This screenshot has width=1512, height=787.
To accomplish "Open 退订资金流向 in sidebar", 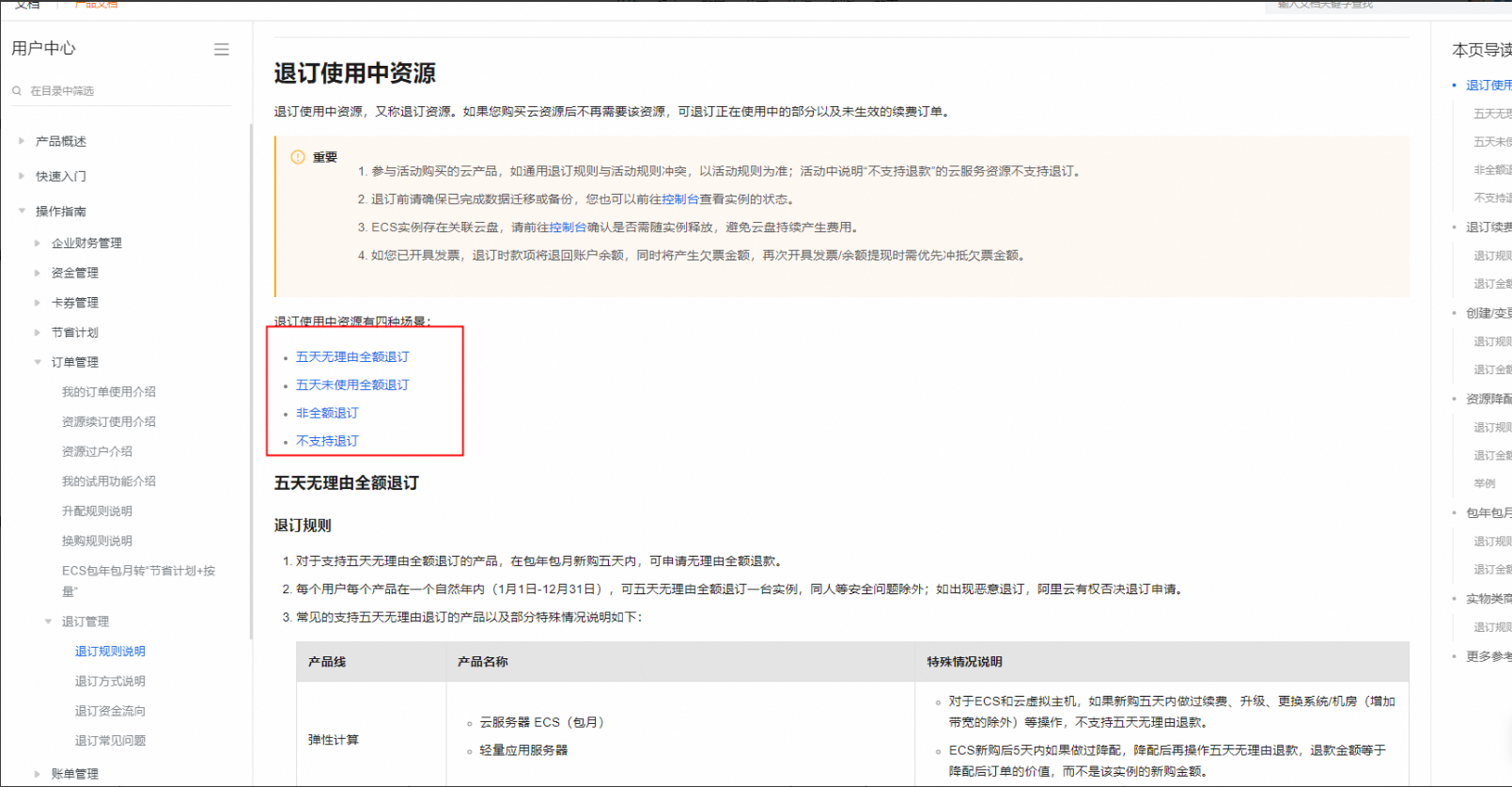I will point(110,712).
